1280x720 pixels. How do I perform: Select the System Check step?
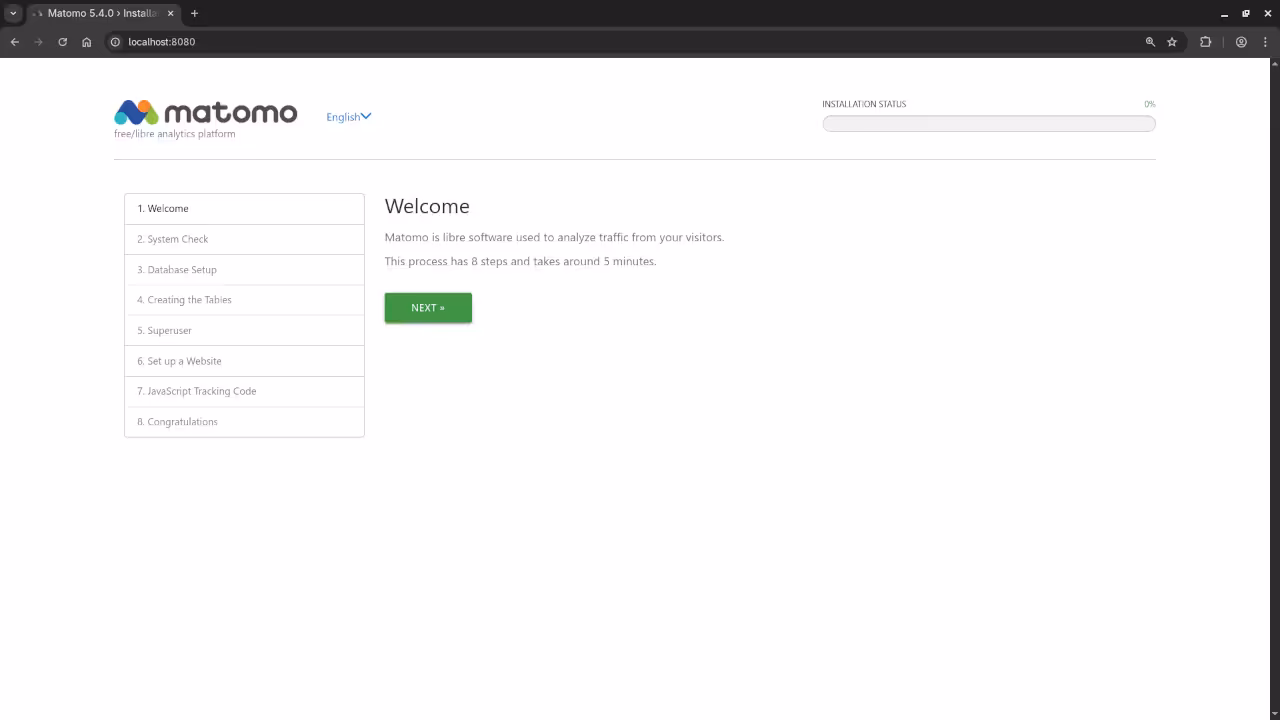[x=244, y=239]
